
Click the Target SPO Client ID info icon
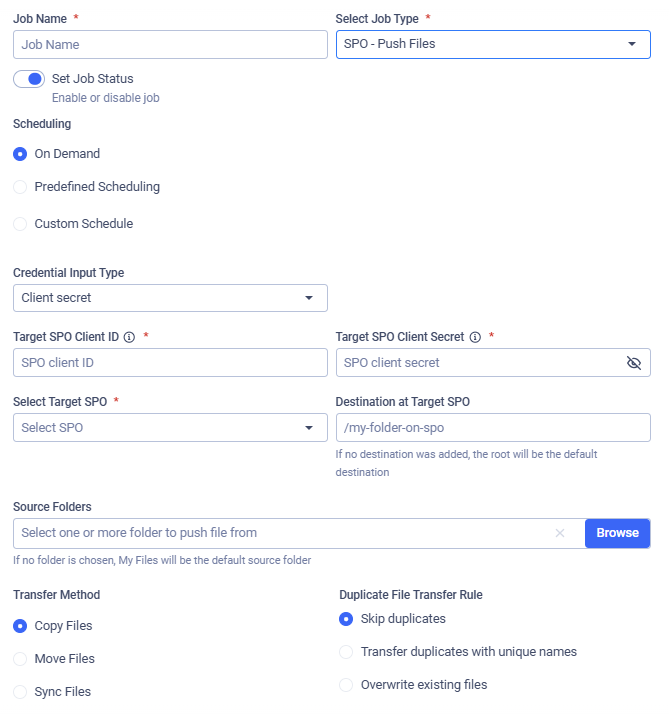click(130, 337)
